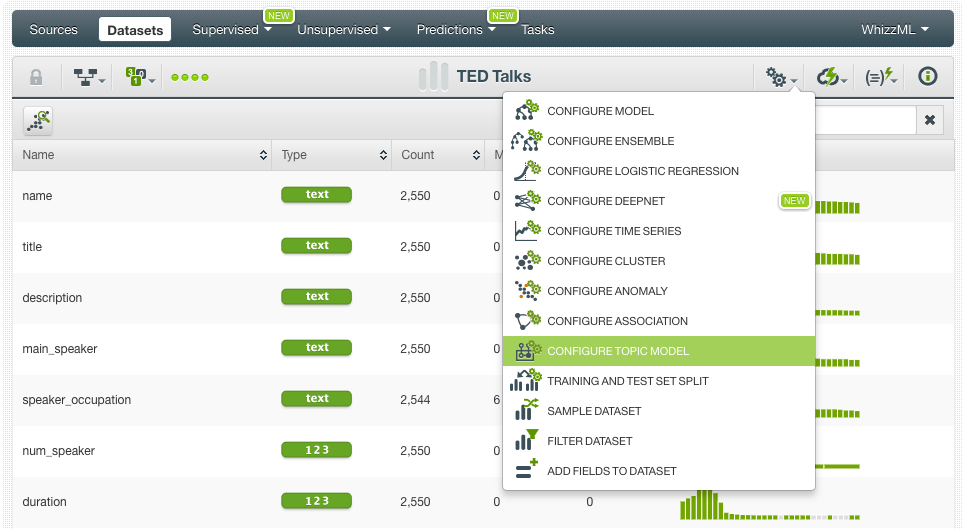The width and height of the screenshot is (963, 529).
Task: Open the Tasks link
Action: pos(537,30)
